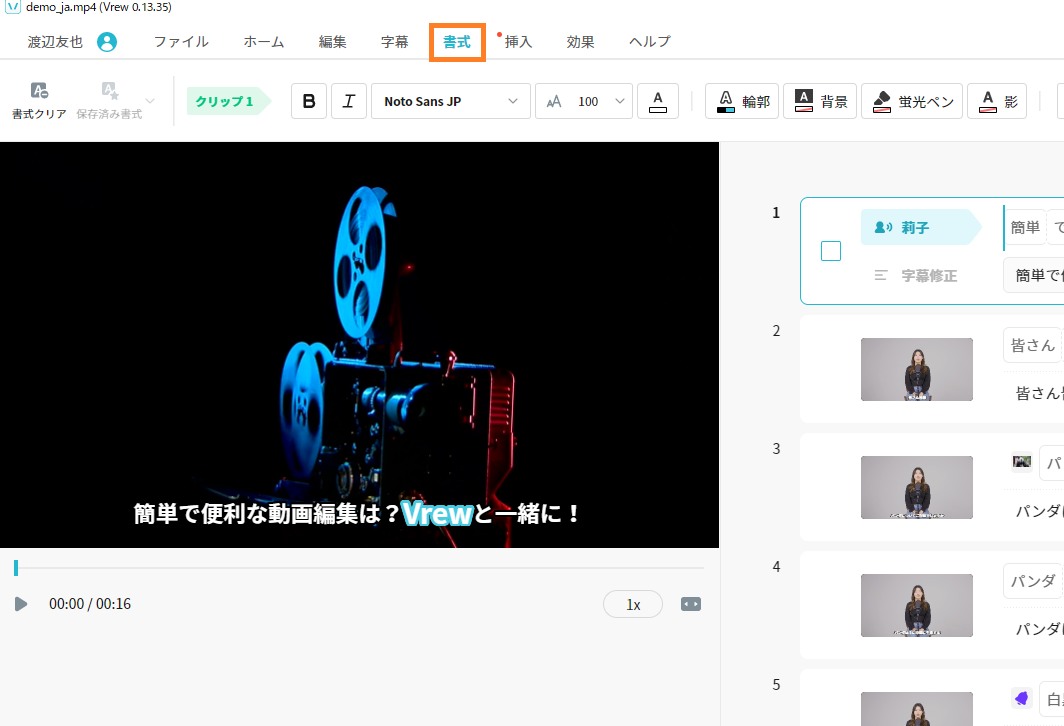The height and width of the screenshot is (726, 1064).
Task: Click the clip 4 video thumbnail
Action: coord(917,605)
